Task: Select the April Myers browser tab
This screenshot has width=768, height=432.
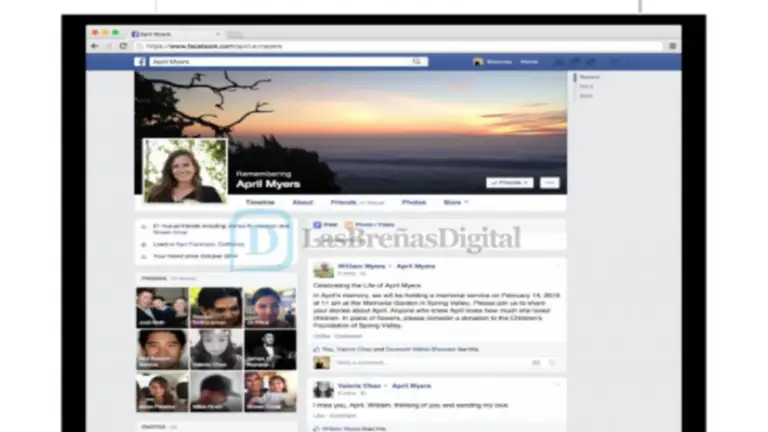Action: click(x=175, y=34)
